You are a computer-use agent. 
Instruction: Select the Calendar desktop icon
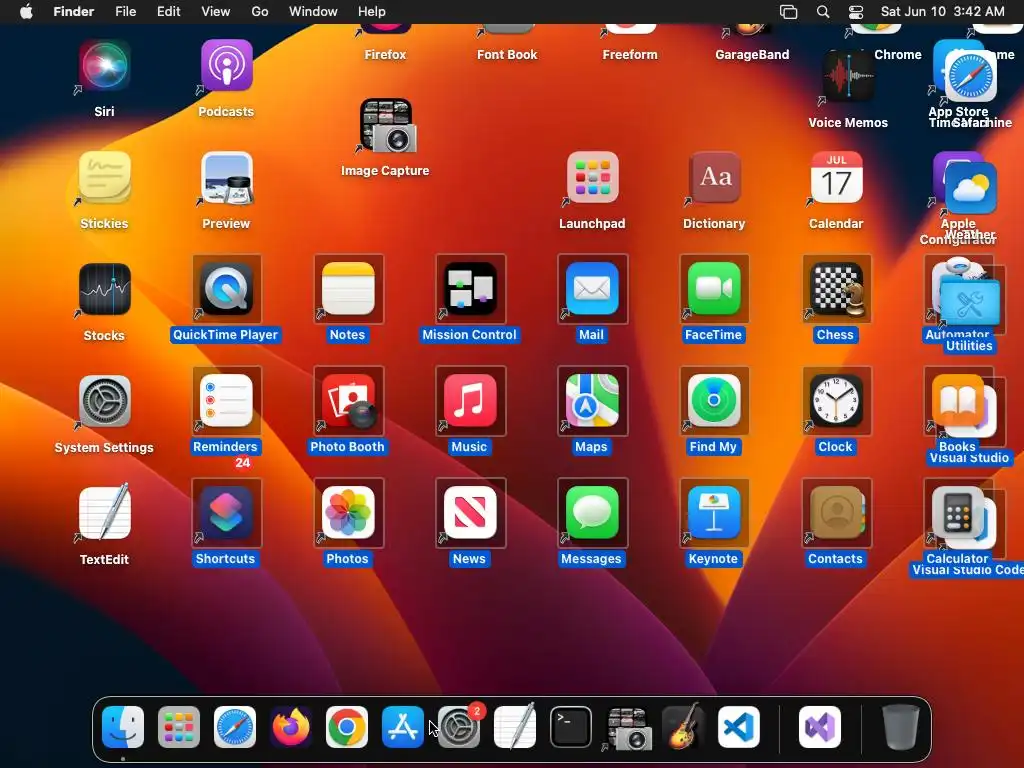pyautogui.click(x=837, y=178)
